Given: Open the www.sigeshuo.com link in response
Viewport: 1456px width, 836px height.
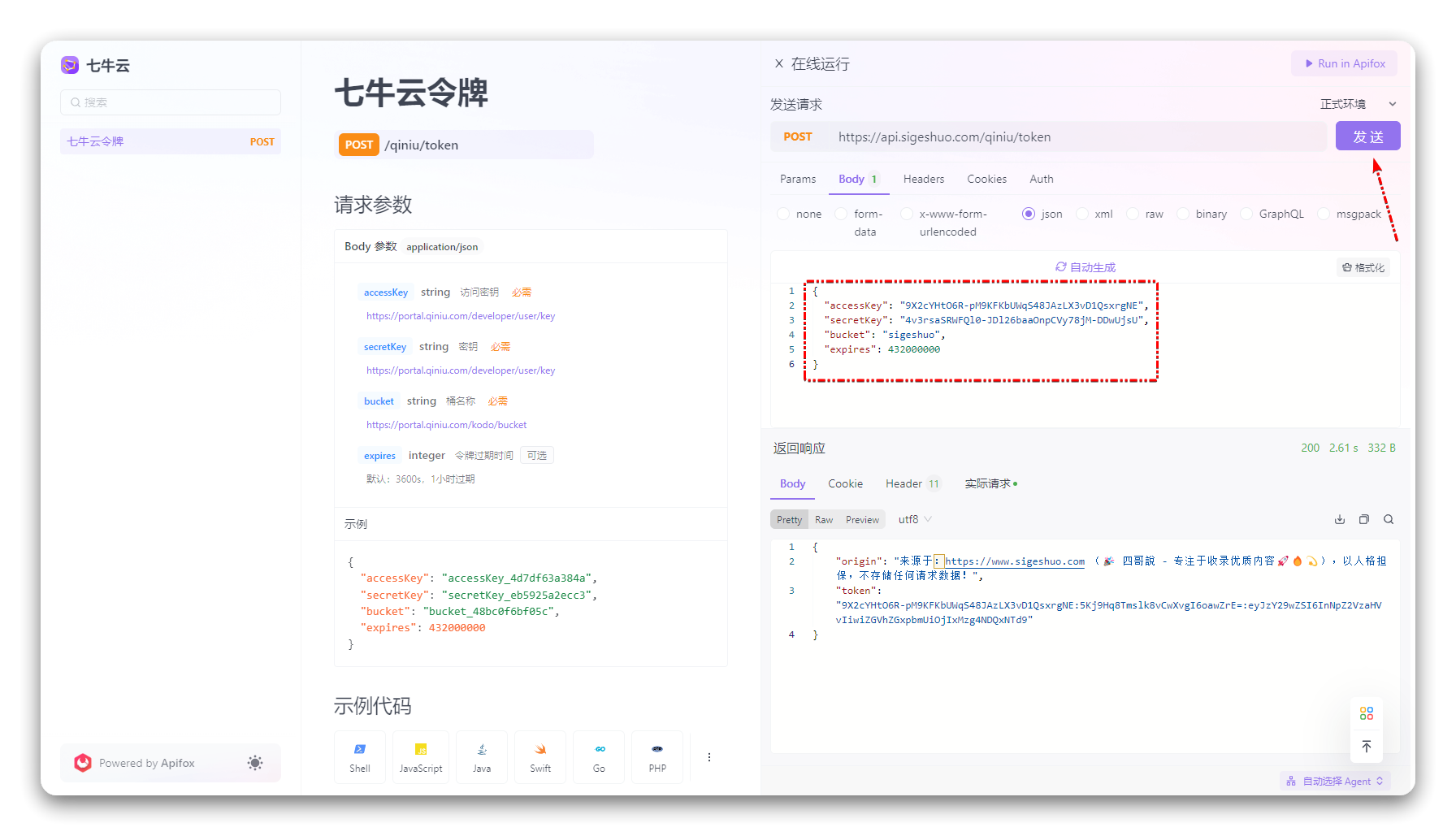Looking at the screenshot, I should coord(1015,561).
